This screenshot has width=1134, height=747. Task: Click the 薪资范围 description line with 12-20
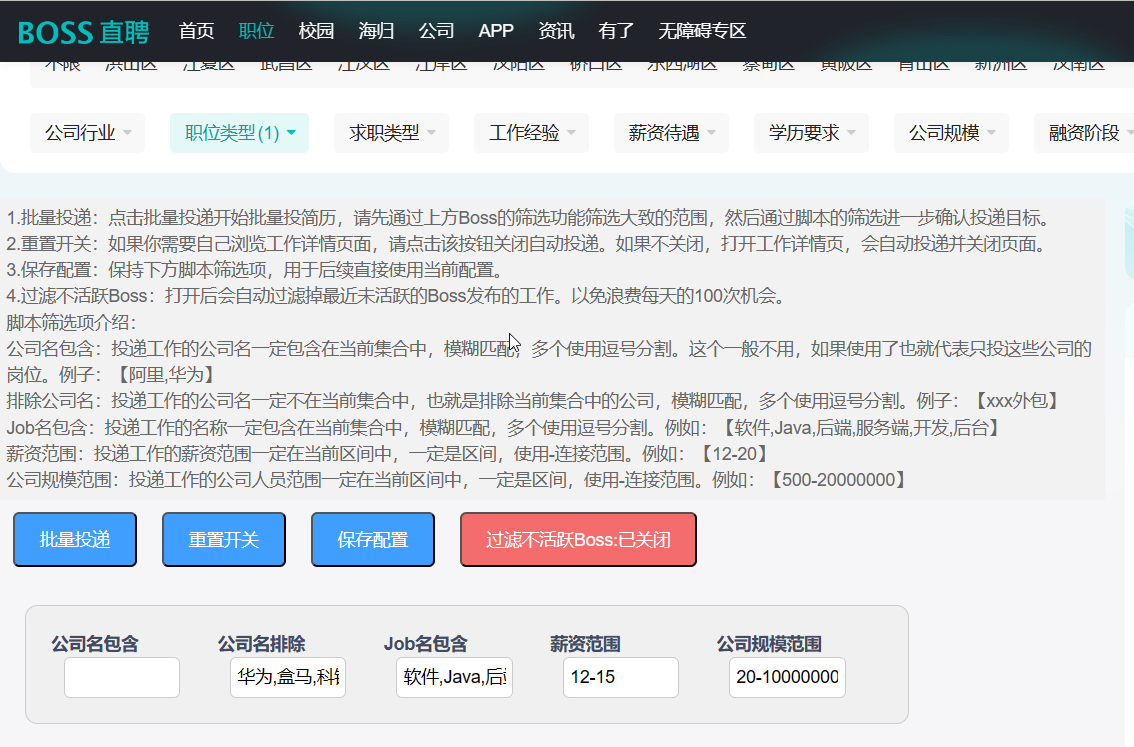click(x=389, y=453)
